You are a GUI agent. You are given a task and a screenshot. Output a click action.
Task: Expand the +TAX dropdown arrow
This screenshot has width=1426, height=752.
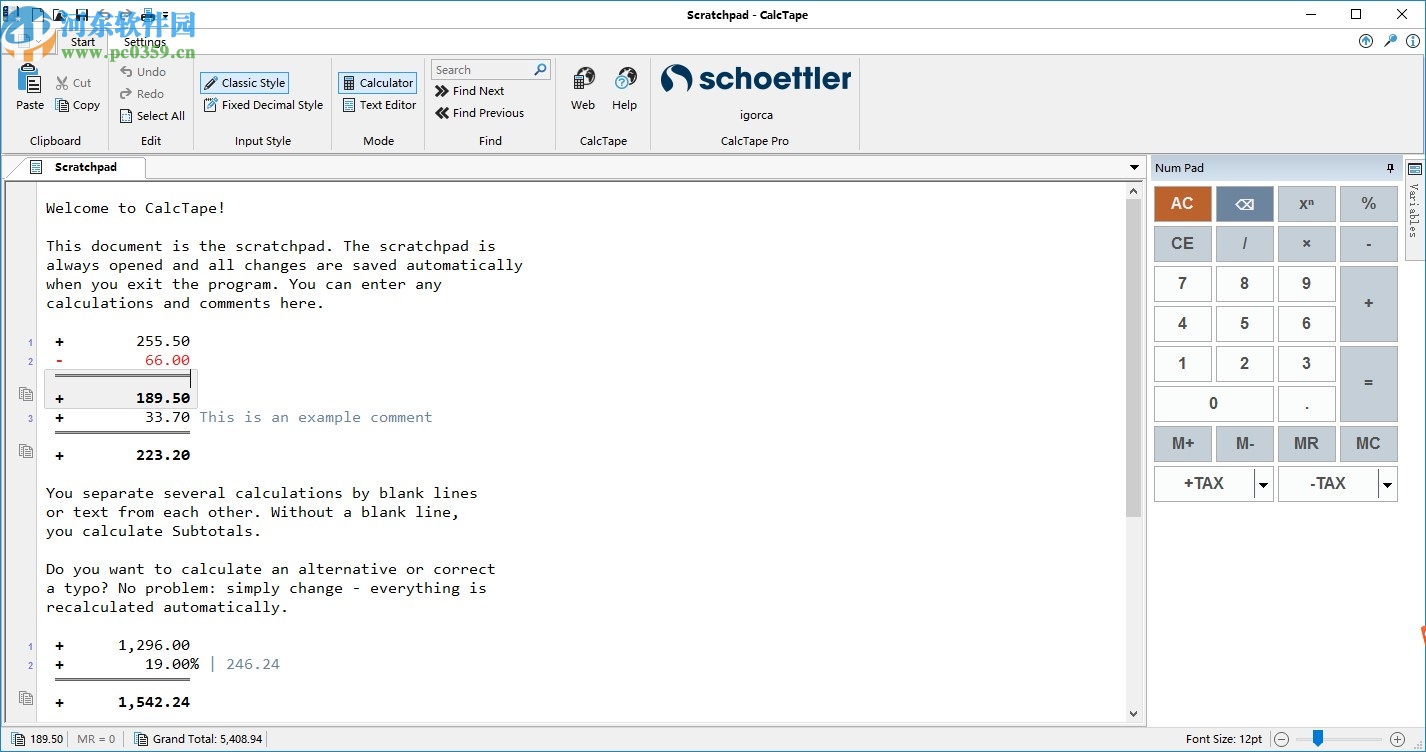pos(1264,484)
